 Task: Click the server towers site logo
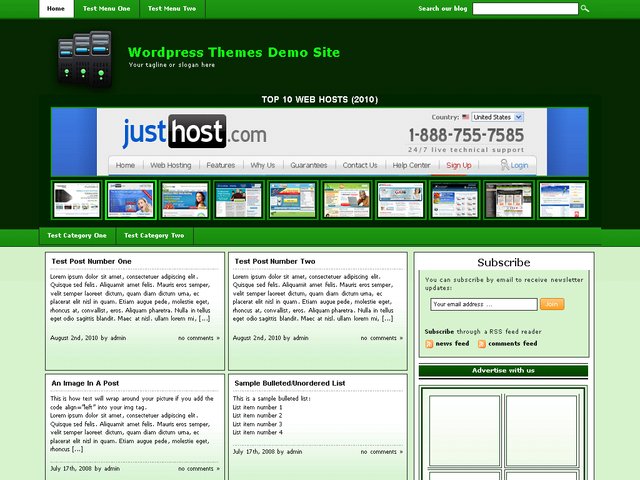coord(85,59)
